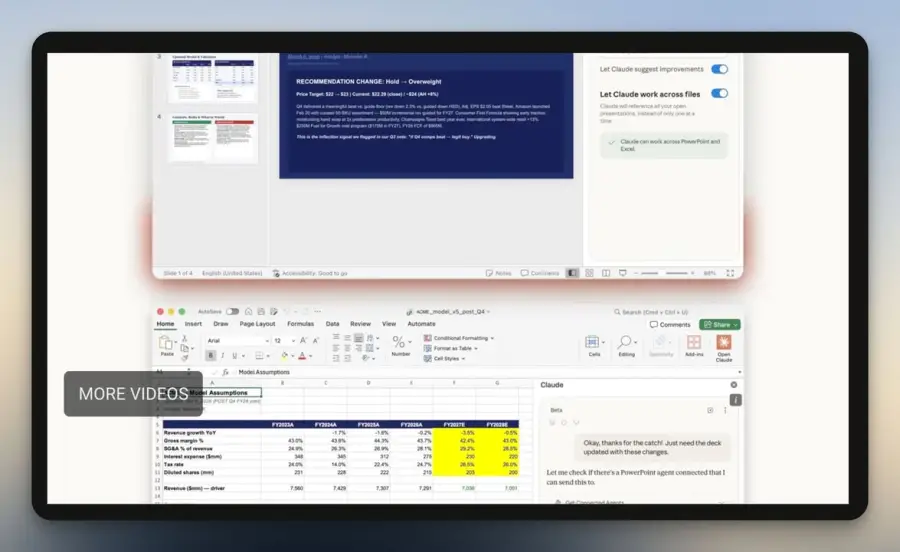Select slide 4 thumbnail in PowerPoint

point(213,138)
